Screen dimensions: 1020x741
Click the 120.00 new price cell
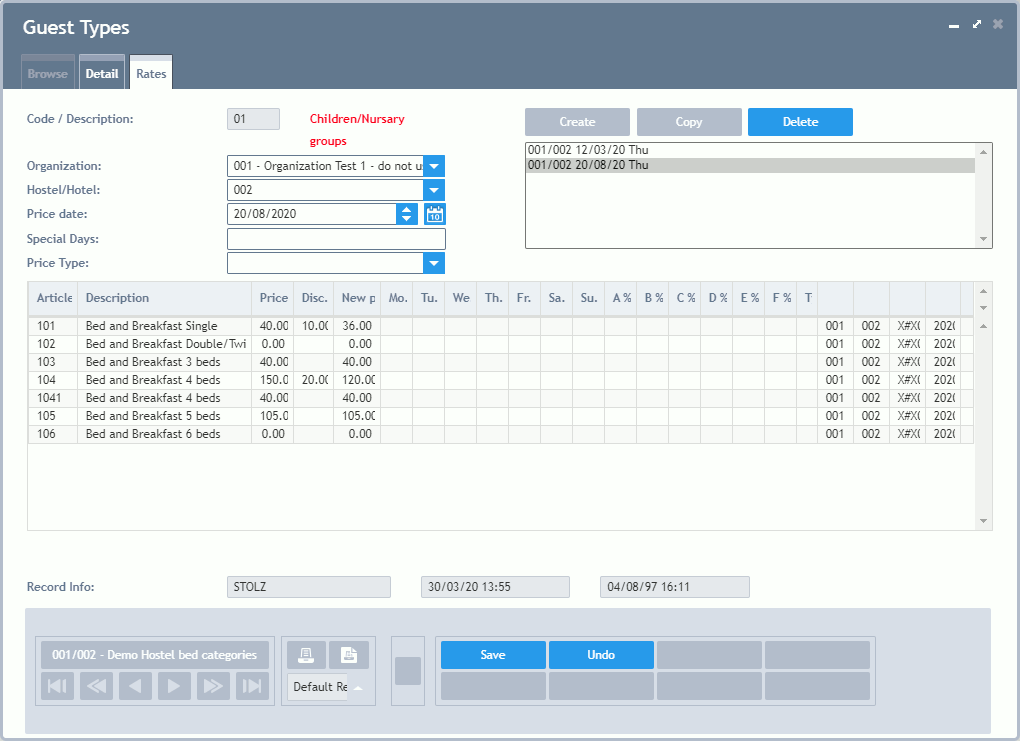(x=357, y=380)
